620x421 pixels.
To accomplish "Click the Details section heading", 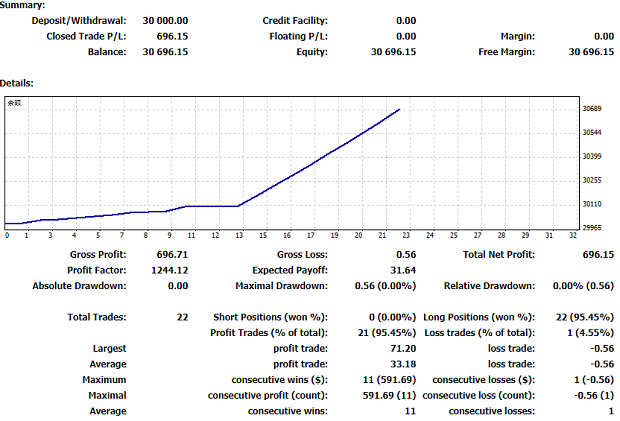I will click(19, 83).
